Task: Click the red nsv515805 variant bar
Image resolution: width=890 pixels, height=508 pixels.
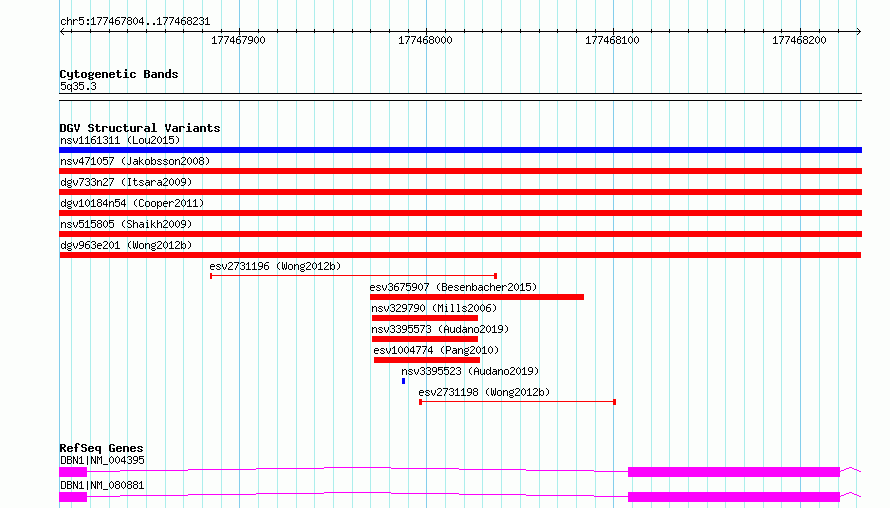Action: pos(460,234)
